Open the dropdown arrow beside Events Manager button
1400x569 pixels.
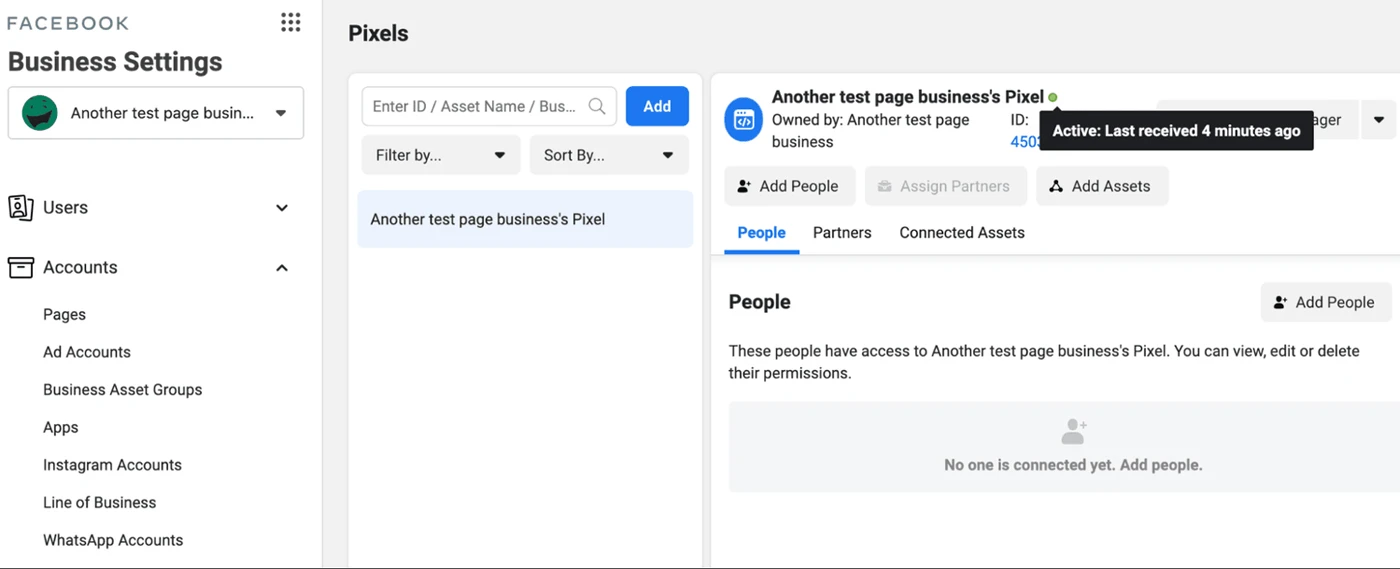[x=1378, y=120]
